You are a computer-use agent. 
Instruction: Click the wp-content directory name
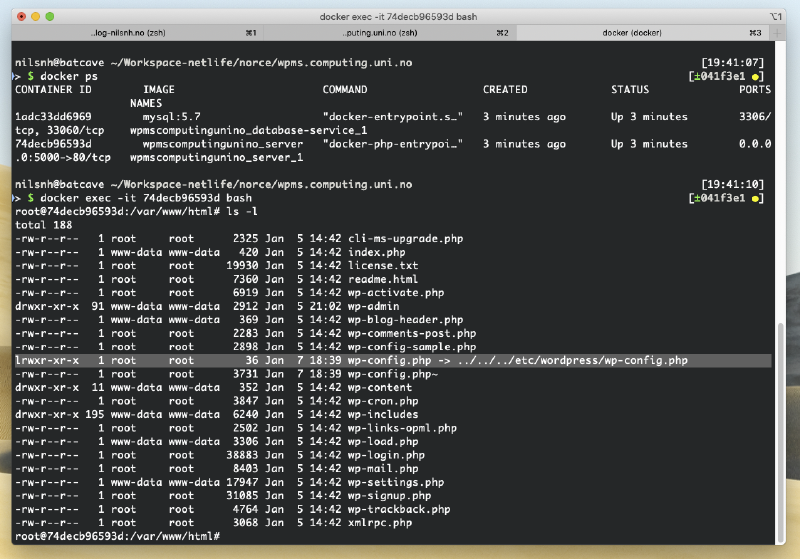pos(380,388)
